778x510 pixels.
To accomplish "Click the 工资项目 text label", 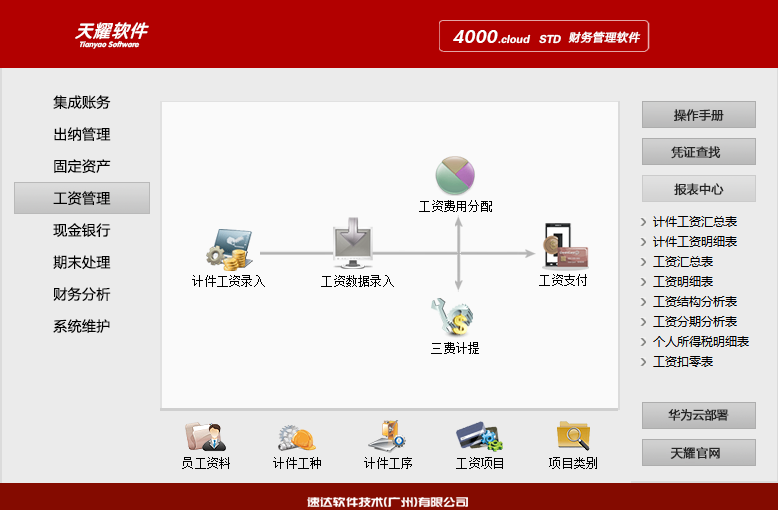I will pos(480,463).
